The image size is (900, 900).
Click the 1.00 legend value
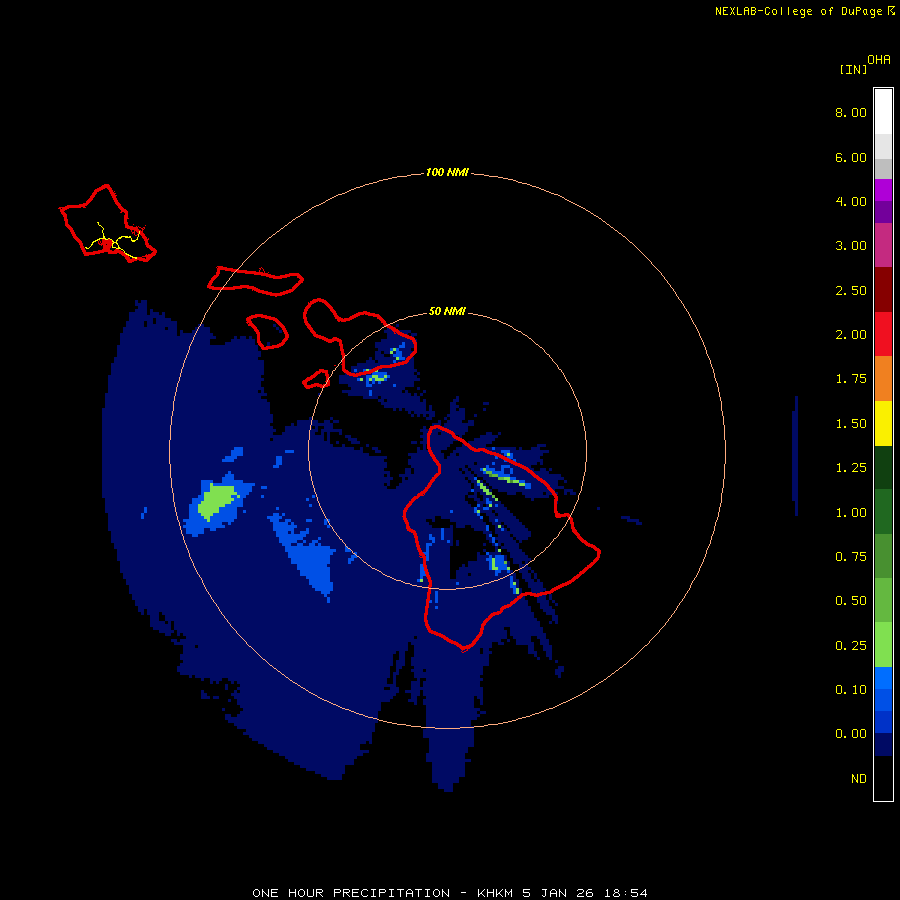pyautogui.click(x=851, y=513)
